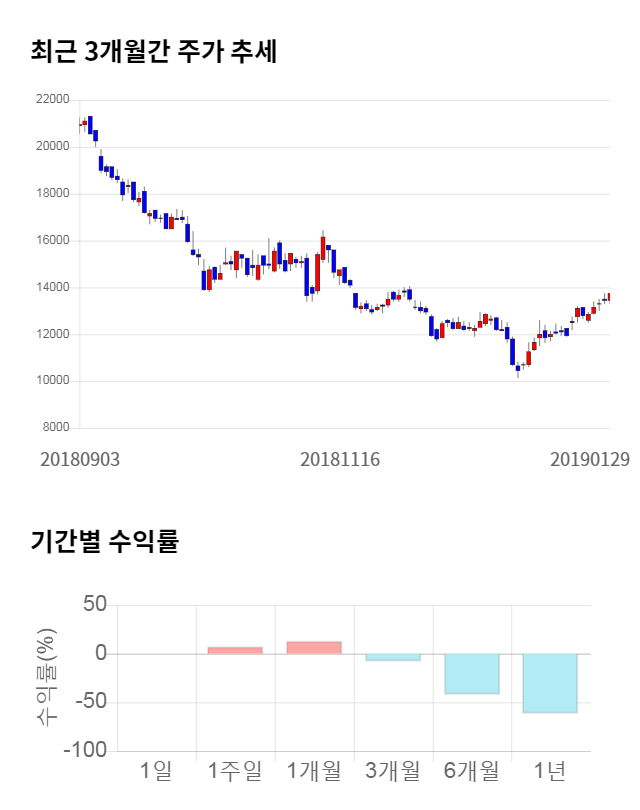The width and height of the screenshot is (640, 810).
Task: Click the 20180903 start date label
Action: (x=80, y=459)
